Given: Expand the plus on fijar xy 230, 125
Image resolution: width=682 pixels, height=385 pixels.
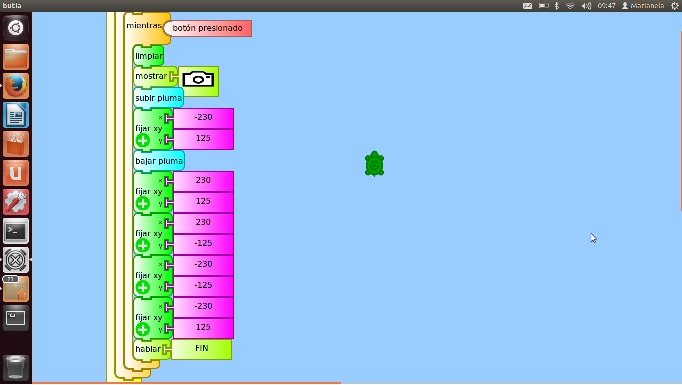Looking at the screenshot, I should click(x=143, y=203).
